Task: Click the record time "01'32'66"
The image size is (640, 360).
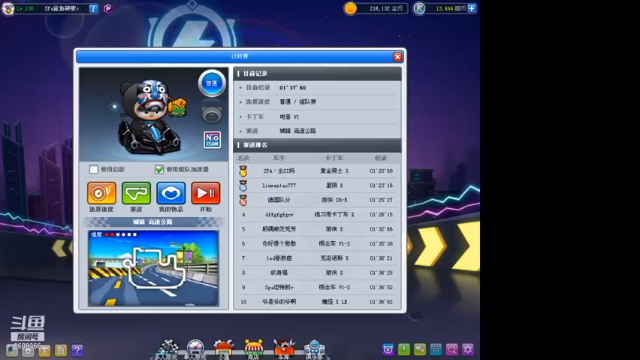Action: tap(381, 229)
